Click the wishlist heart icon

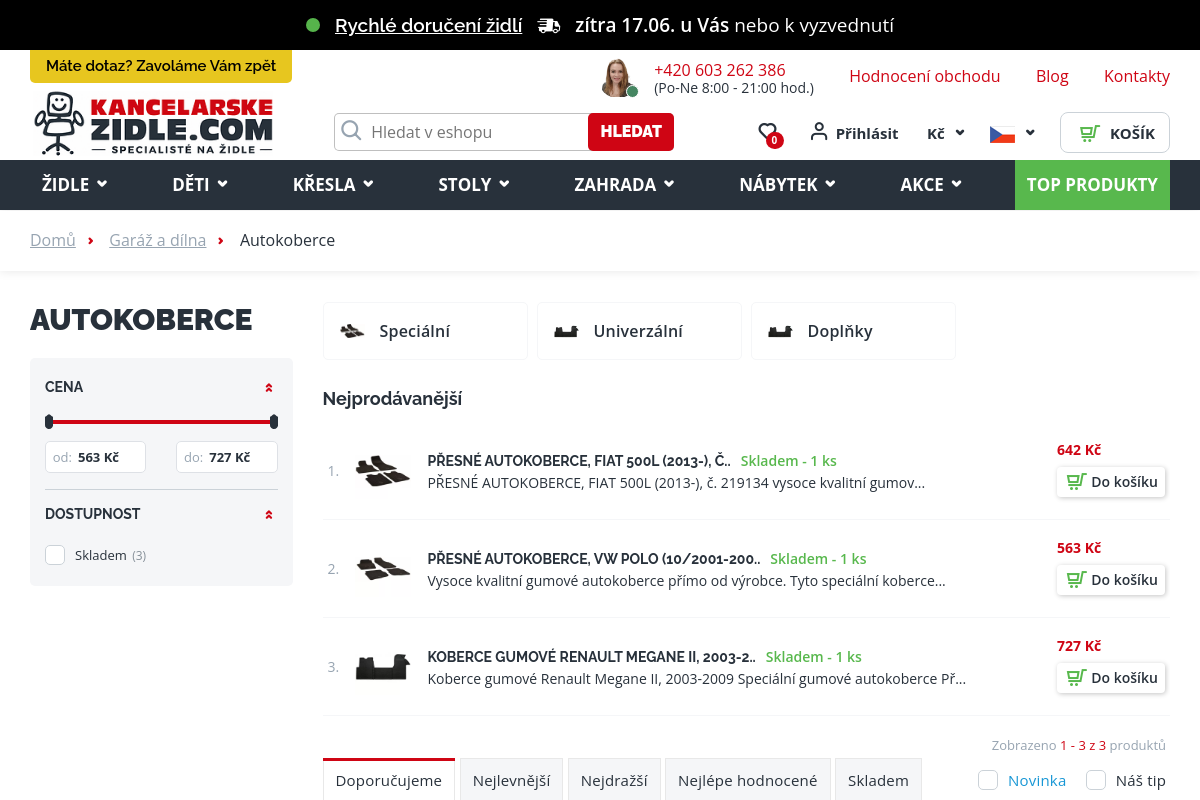click(x=768, y=131)
